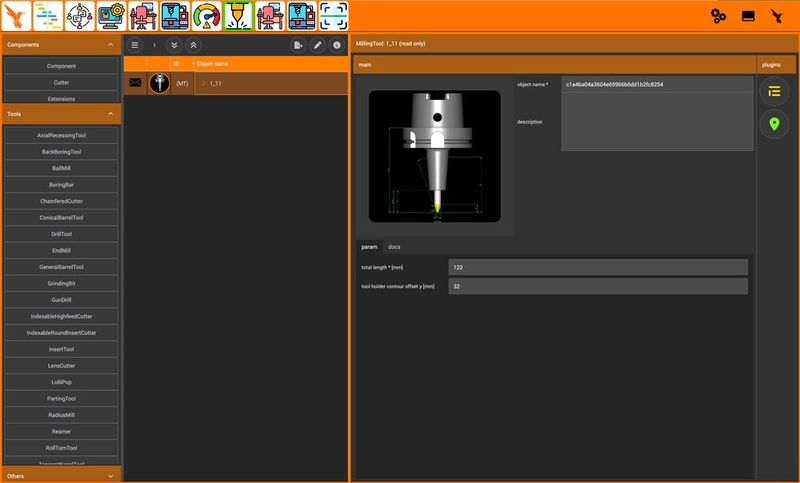Select EndMill tool type
Image resolution: width=800 pixels, height=483 pixels.
click(61, 250)
